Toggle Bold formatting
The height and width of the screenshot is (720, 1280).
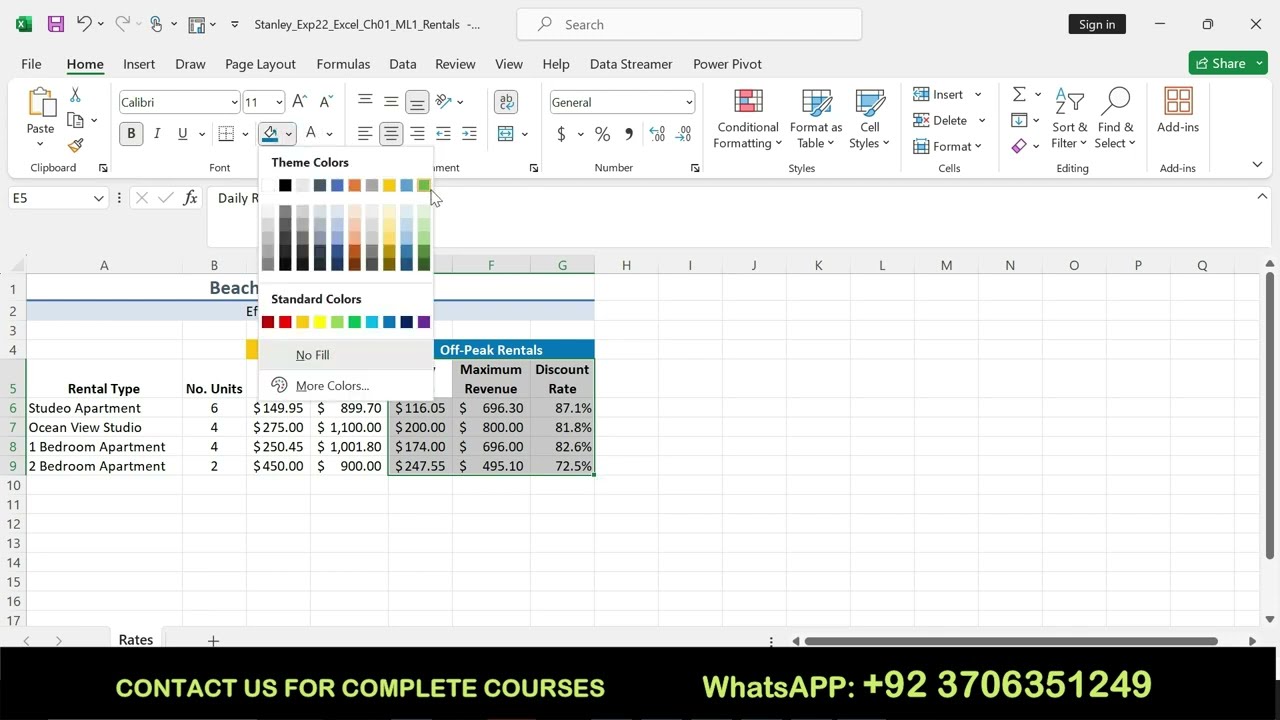click(131, 133)
